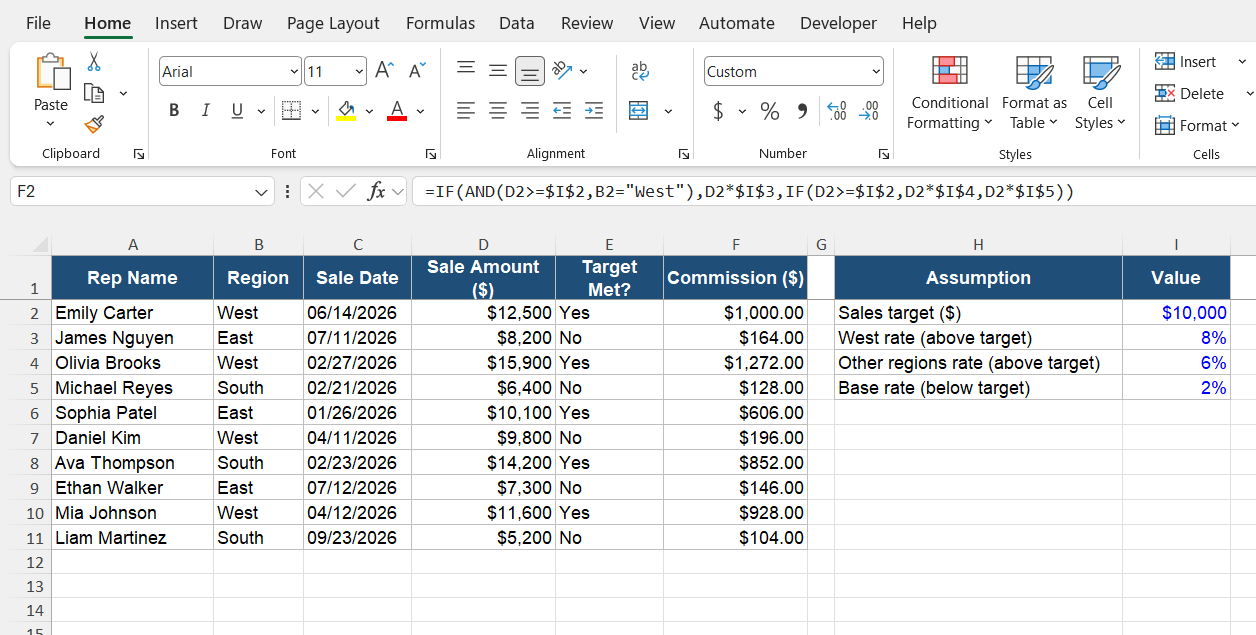
Task: Open Number format dialog launcher
Action: coord(884,154)
